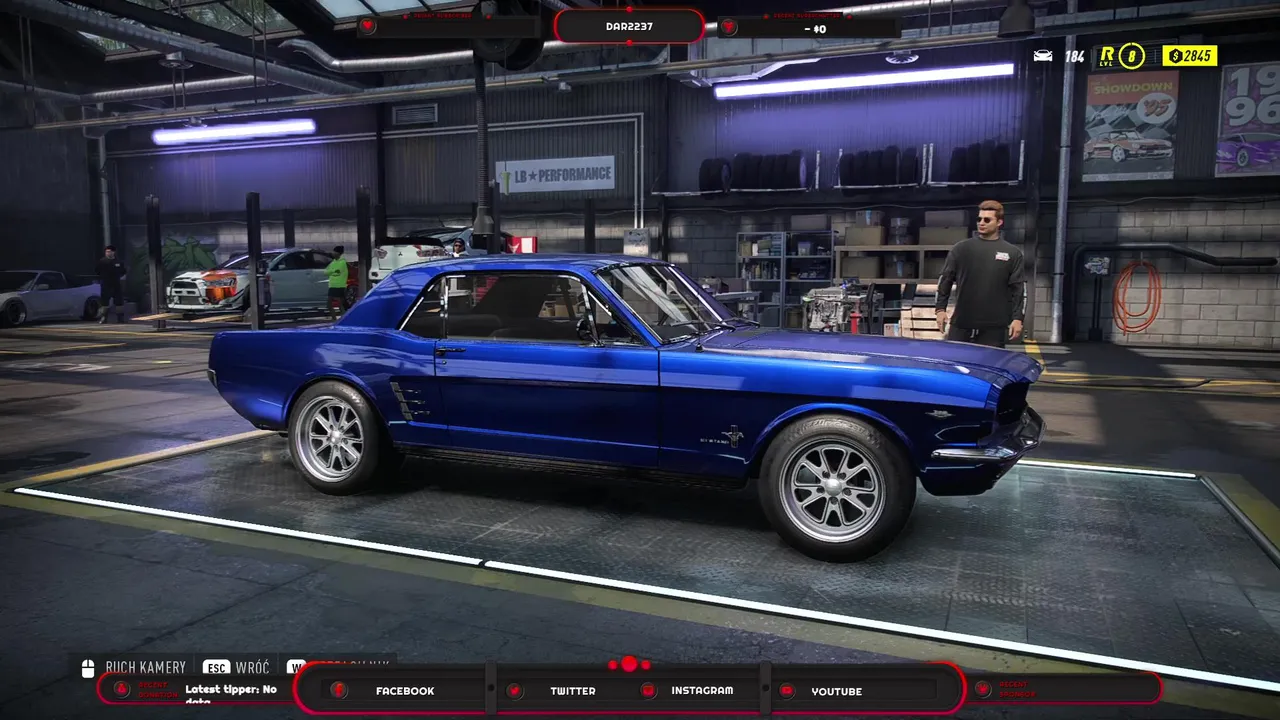
Task: Click the Recent Donation label text
Action: pyautogui.click(x=159, y=689)
